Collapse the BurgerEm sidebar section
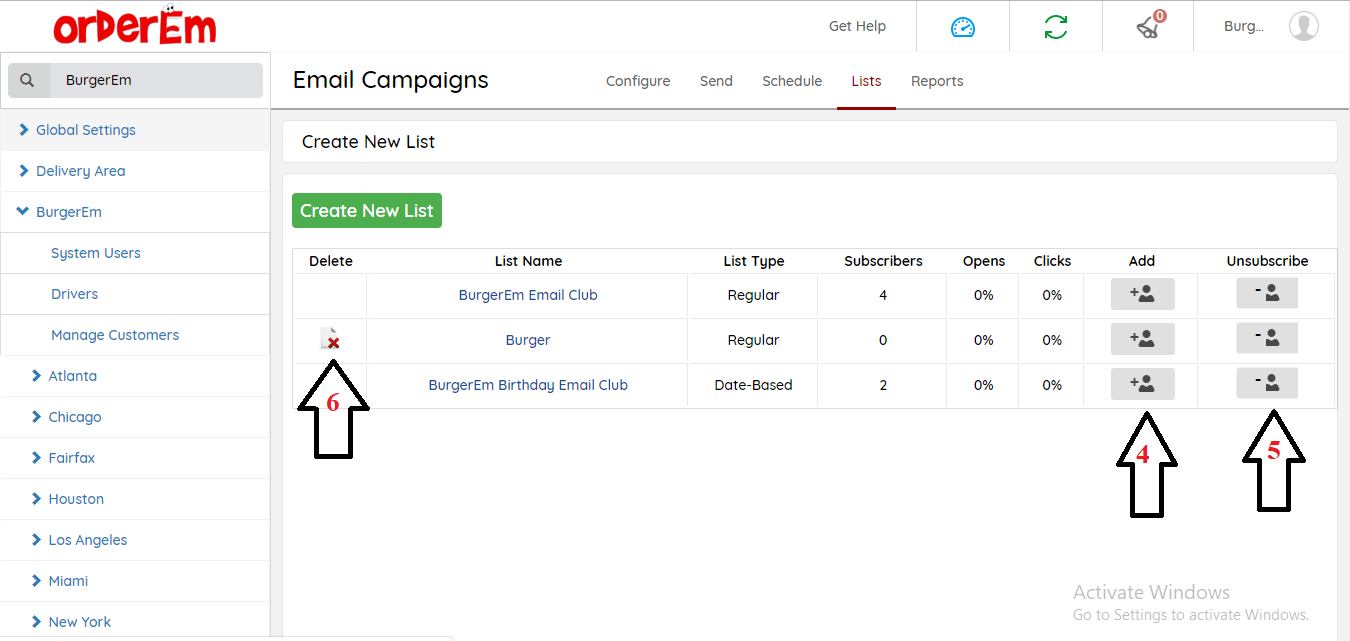This screenshot has height=641, width=1350. pyautogui.click(x=68, y=212)
